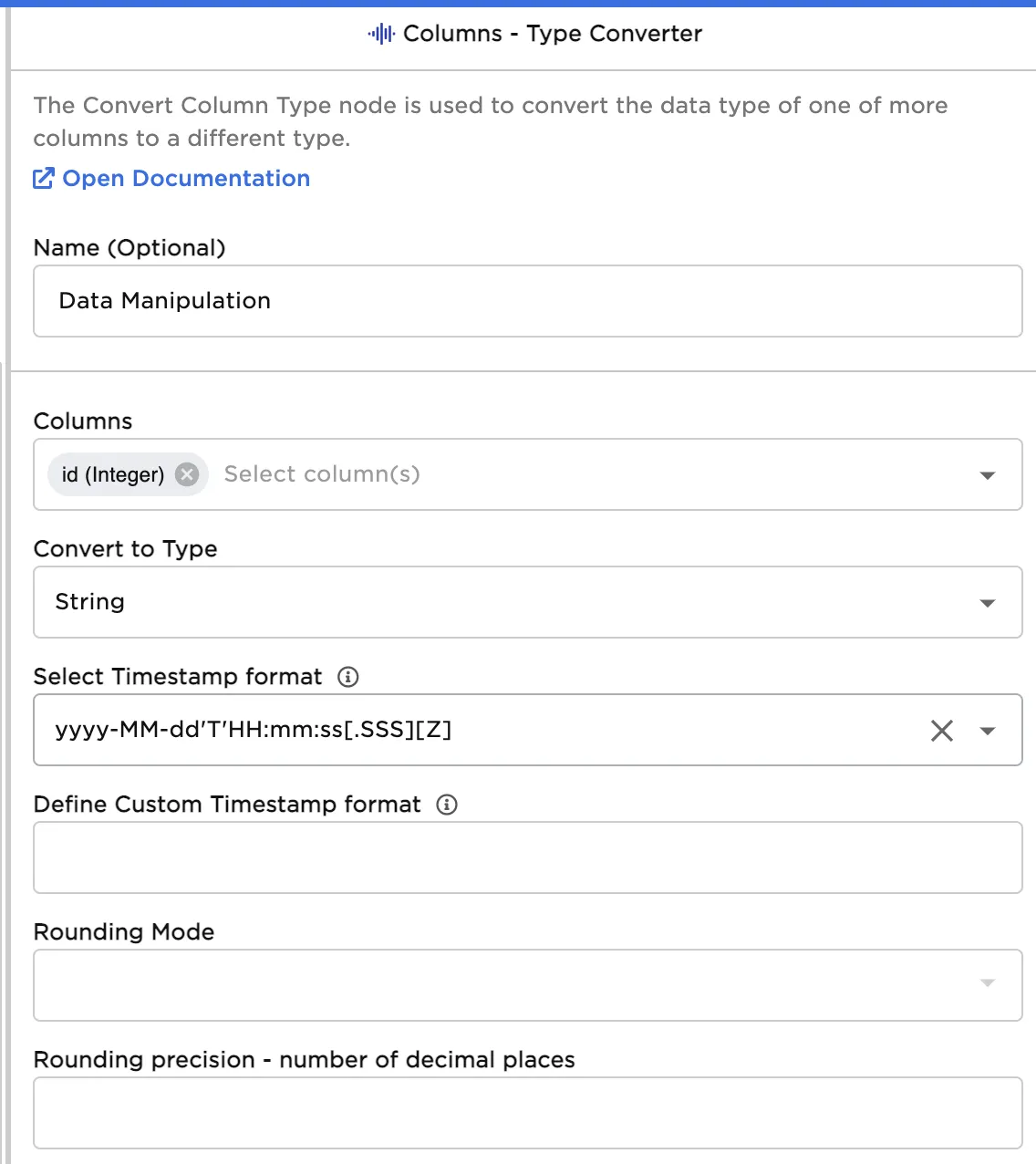1036x1164 pixels.
Task: Focus the Rounding precision decimal places input
Action: point(527,1113)
